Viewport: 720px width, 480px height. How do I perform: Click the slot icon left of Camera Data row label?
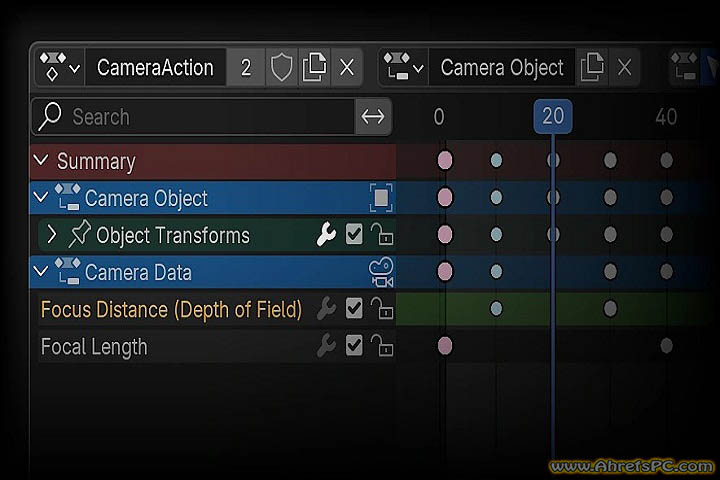click(68, 271)
